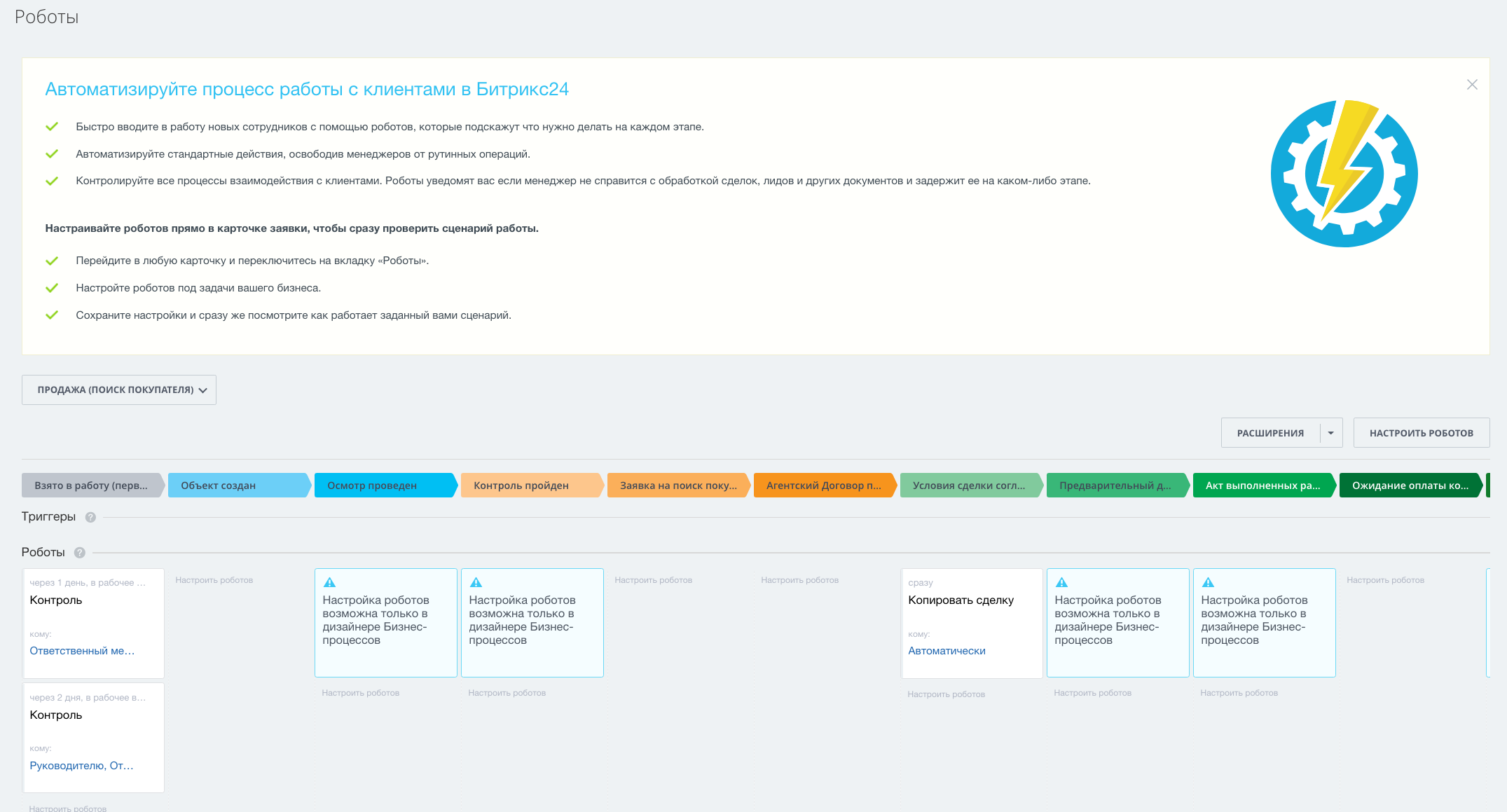This screenshot has width=1507, height=812.
Task: Click warning icon under Акт выполненных stage
Action: [1209, 583]
